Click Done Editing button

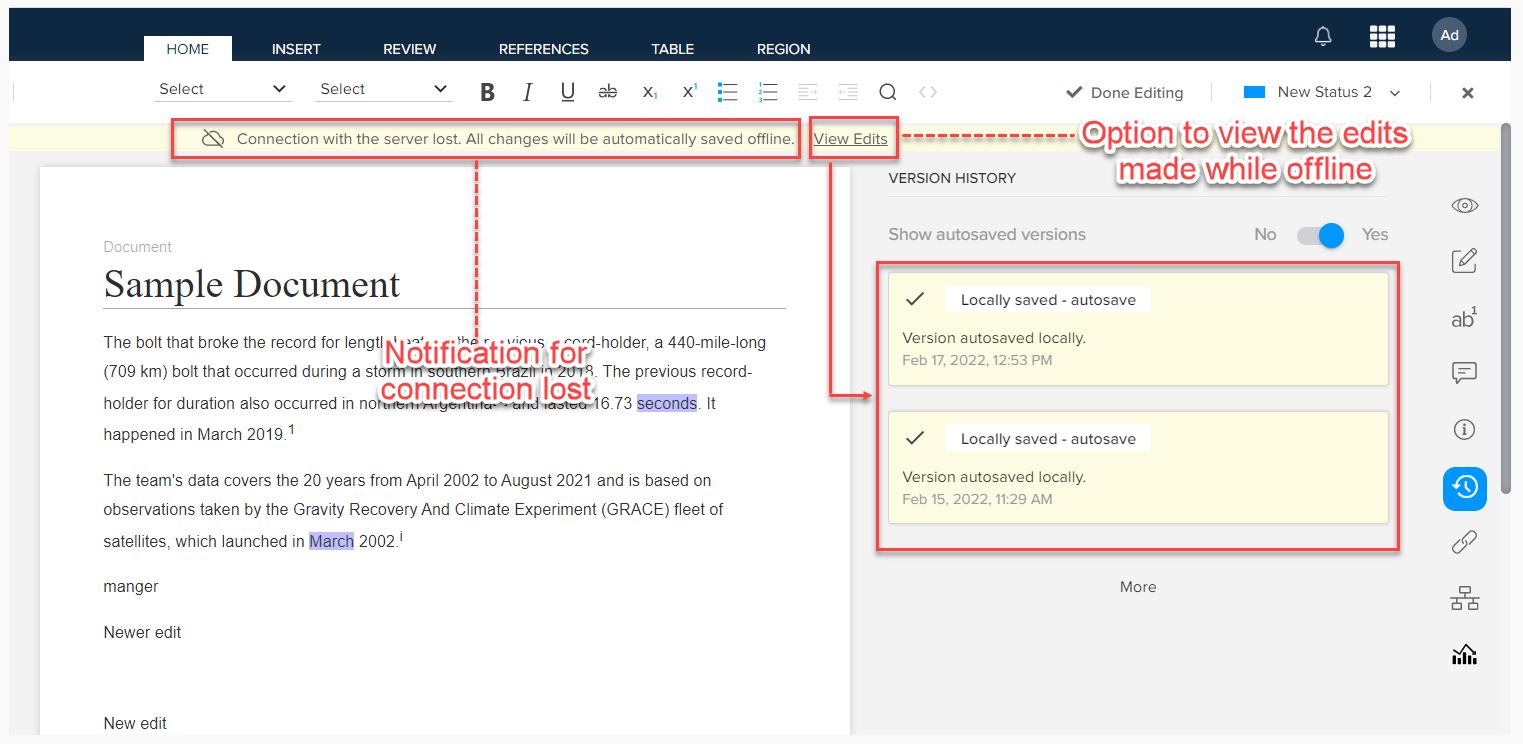click(1124, 92)
